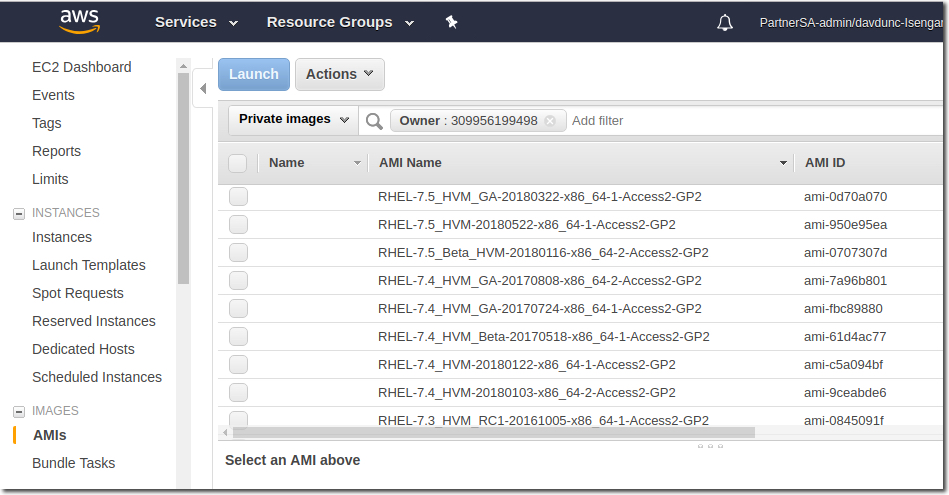Open Dedicated Hosts in the sidebar
949x495 pixels.
[84, 349]
